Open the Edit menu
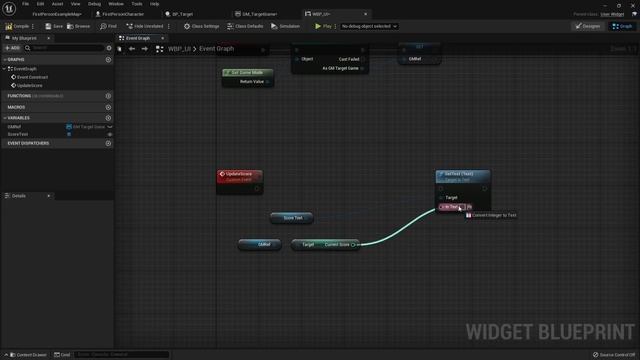This screenshot has width=640, height=360. click(40, 4)
